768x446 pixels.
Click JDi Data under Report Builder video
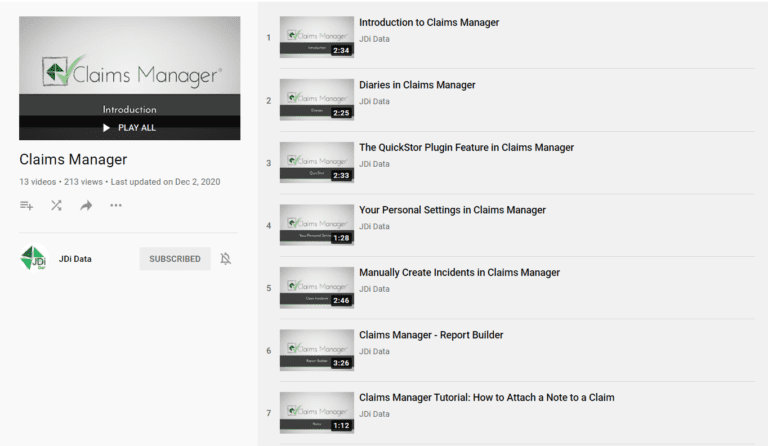pos(374,352)
